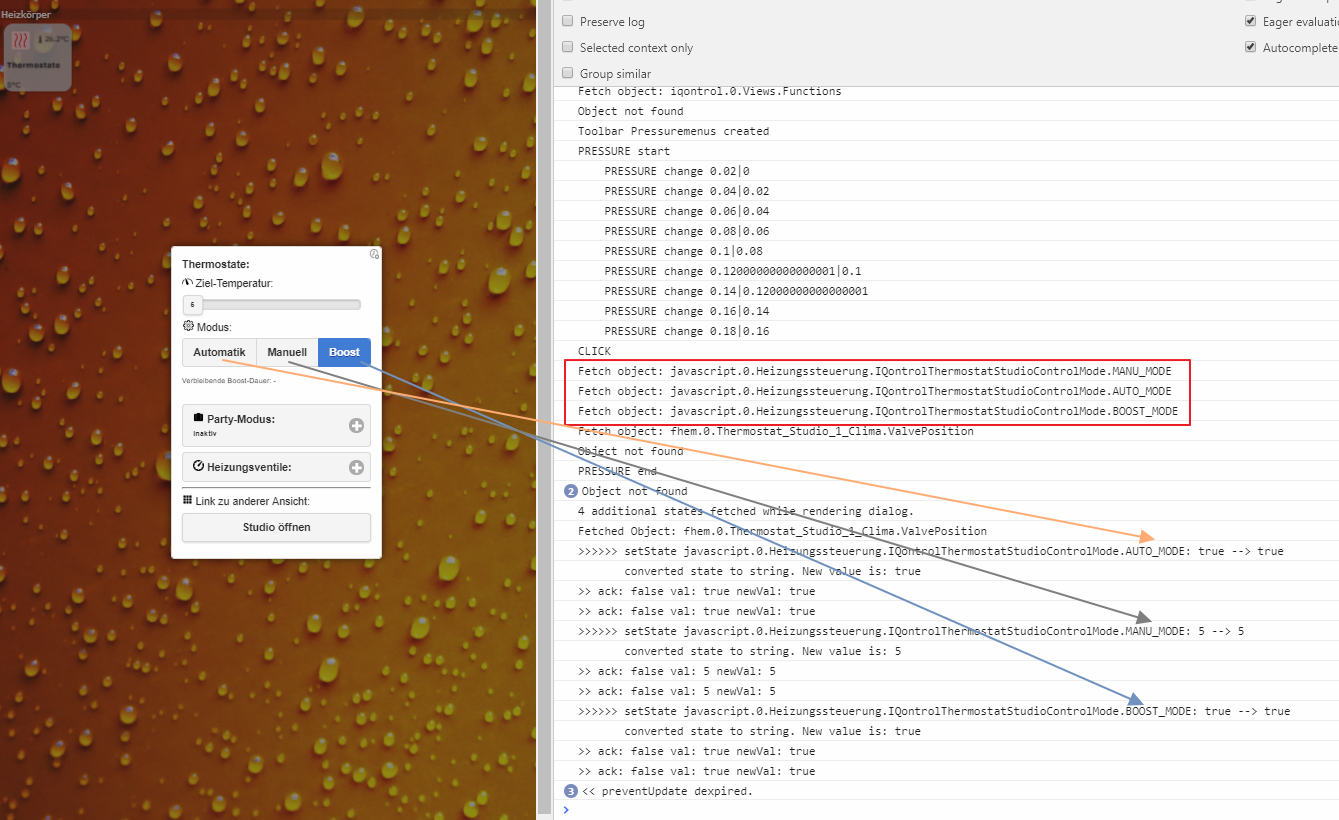Click the PRESSURE change 0.06|0.04 line
Viewport: 1339px width, 820px height.
(x=687, y=211)
